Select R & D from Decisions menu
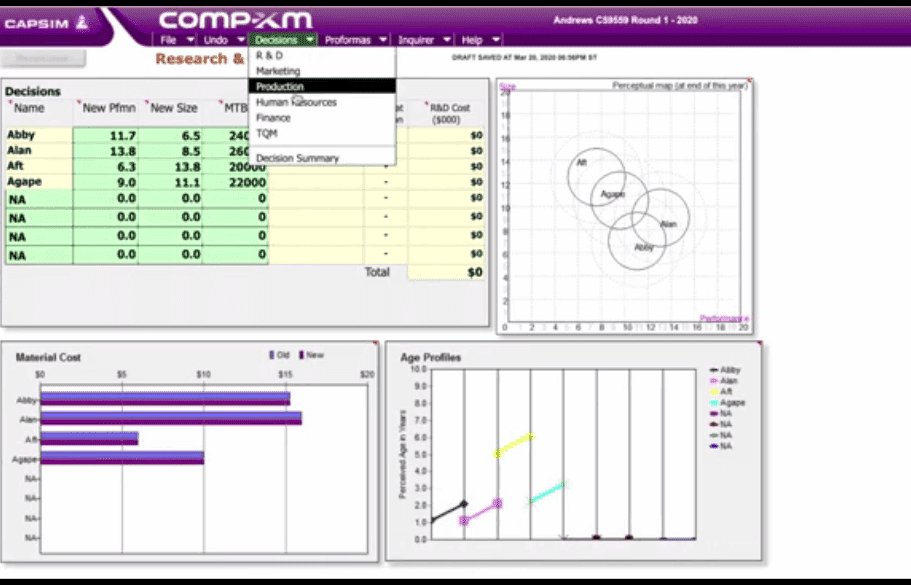911x585 pixels. click(322, 55)
